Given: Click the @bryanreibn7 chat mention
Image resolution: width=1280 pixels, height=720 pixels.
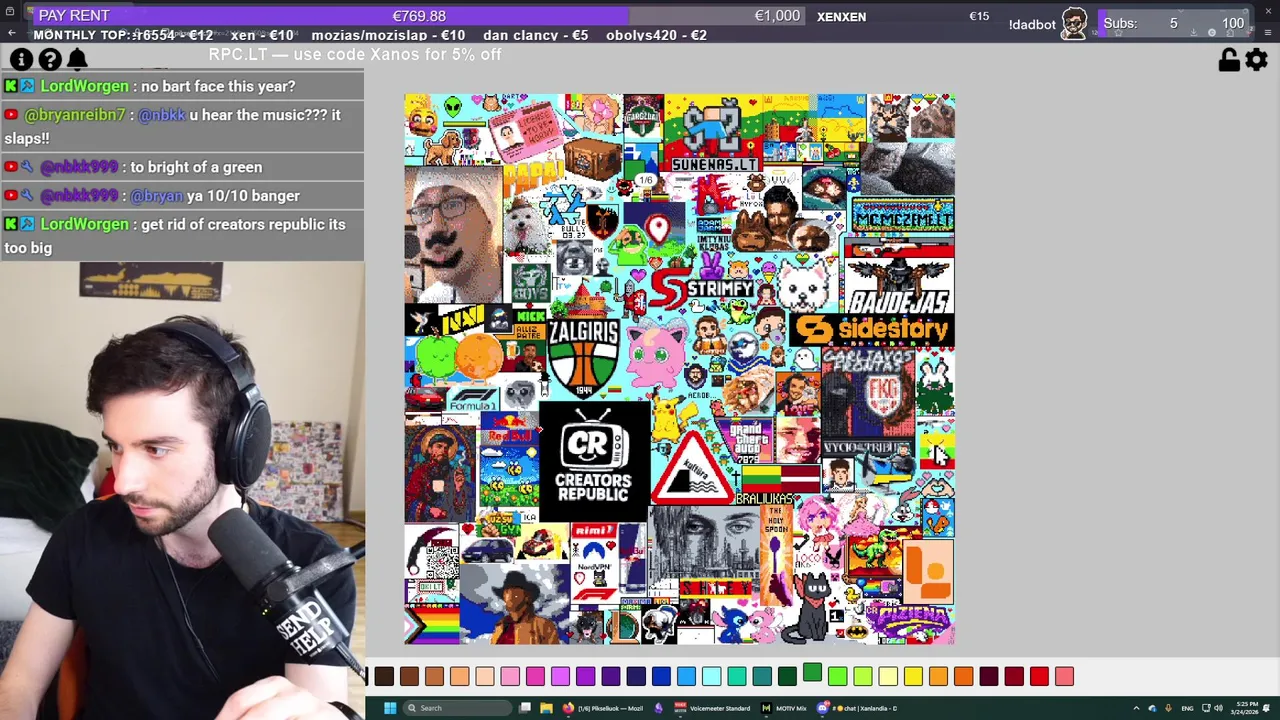Looking at the screenshot, I should (x=75, y=115).
